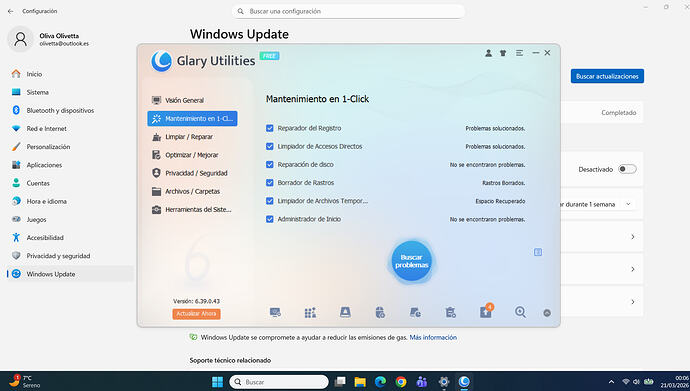Click Problemas solucionados for Accesos Directos
Screen dimensions: 690x391
click(x=495, y=146)
